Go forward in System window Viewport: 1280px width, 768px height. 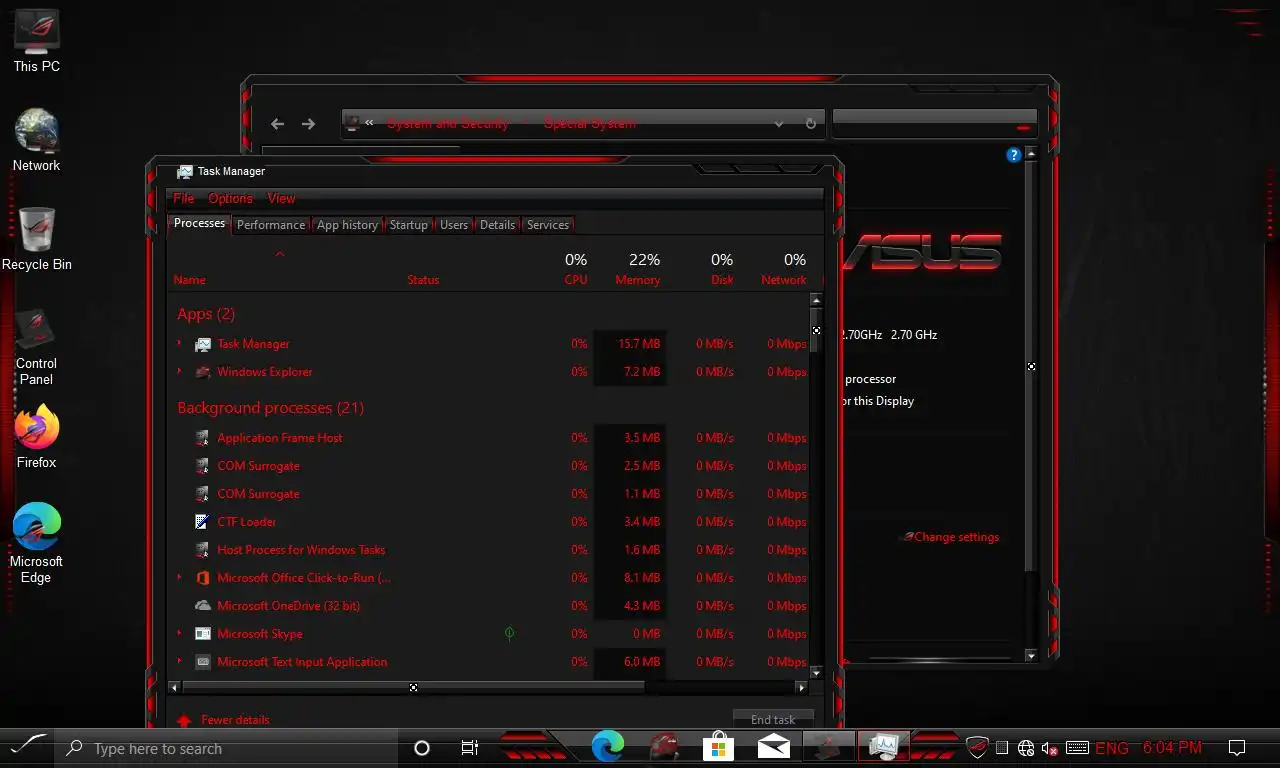point(308,124)
